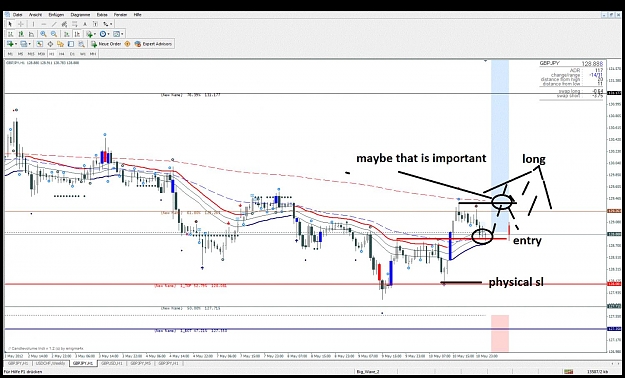Screen dimensions: 625x378
Task: Select the text 'A' annotation tool
Action: pos(85,24)
